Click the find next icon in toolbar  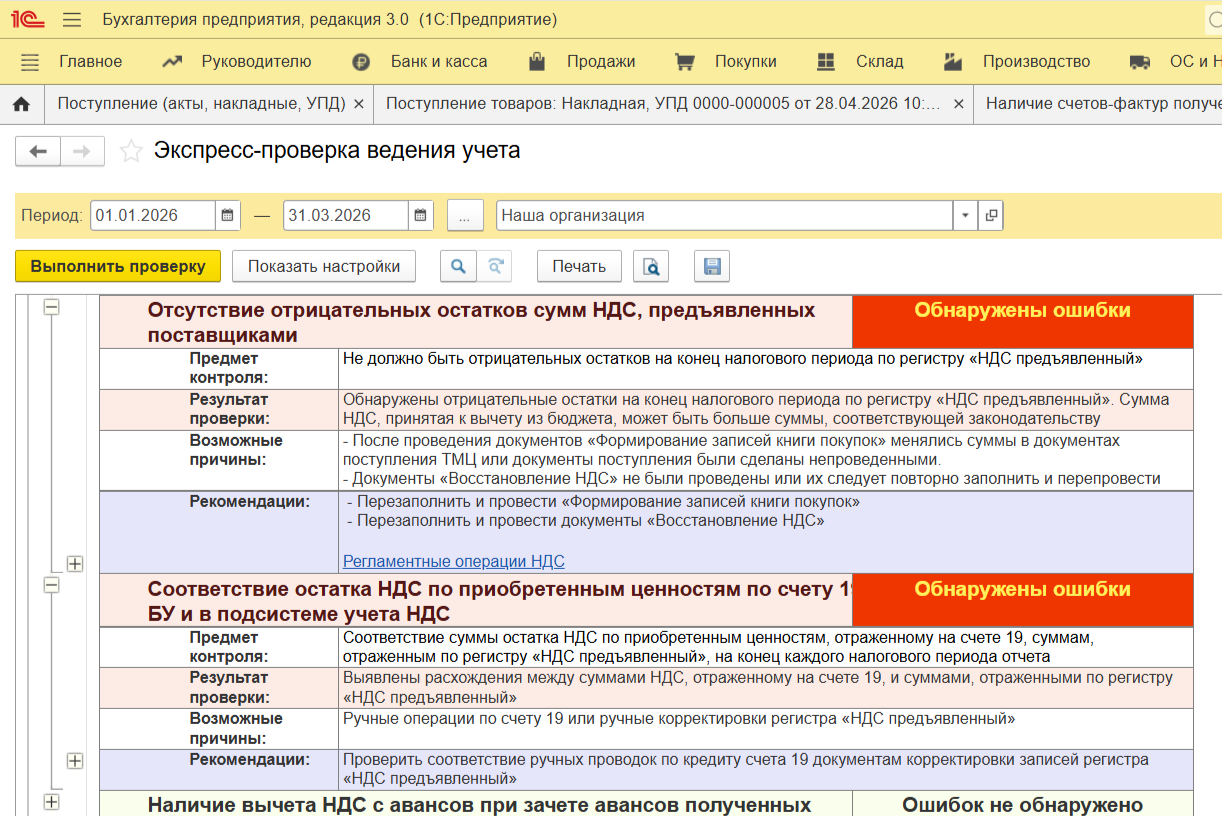pyautogui.click(x=494, y=266)
